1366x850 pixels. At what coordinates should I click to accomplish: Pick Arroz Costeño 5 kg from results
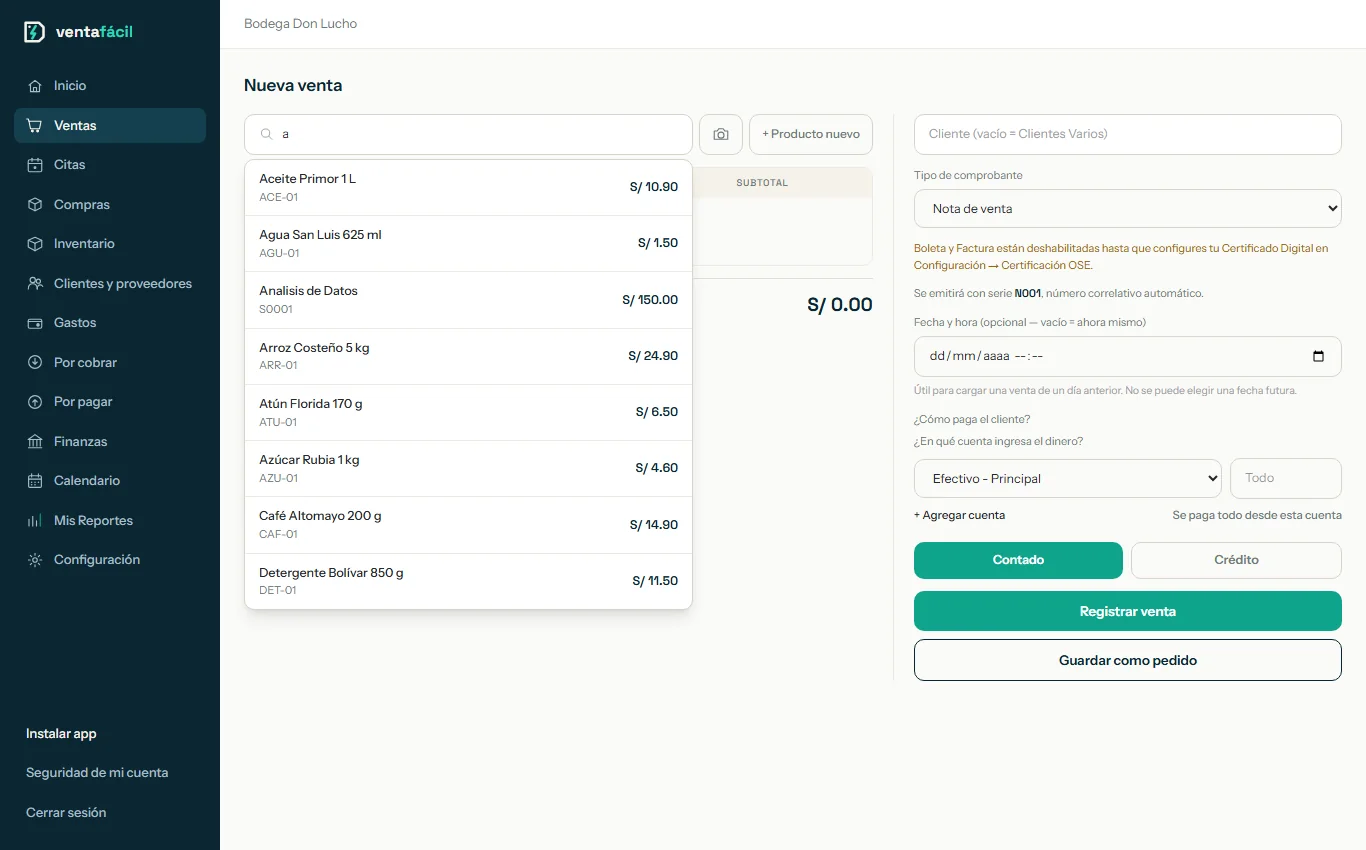[468, 357]
